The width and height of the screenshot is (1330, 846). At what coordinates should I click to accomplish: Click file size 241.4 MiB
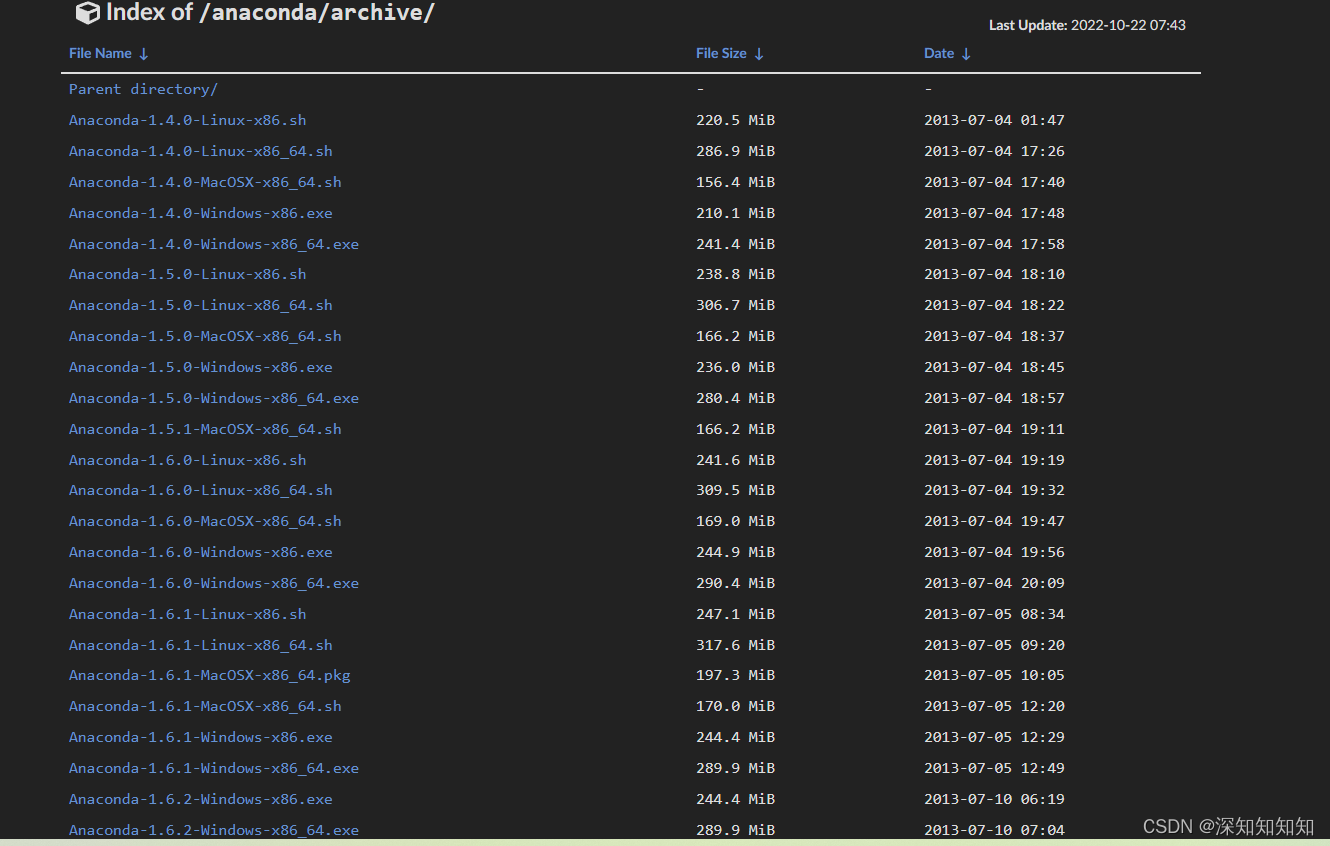point(735,244)
